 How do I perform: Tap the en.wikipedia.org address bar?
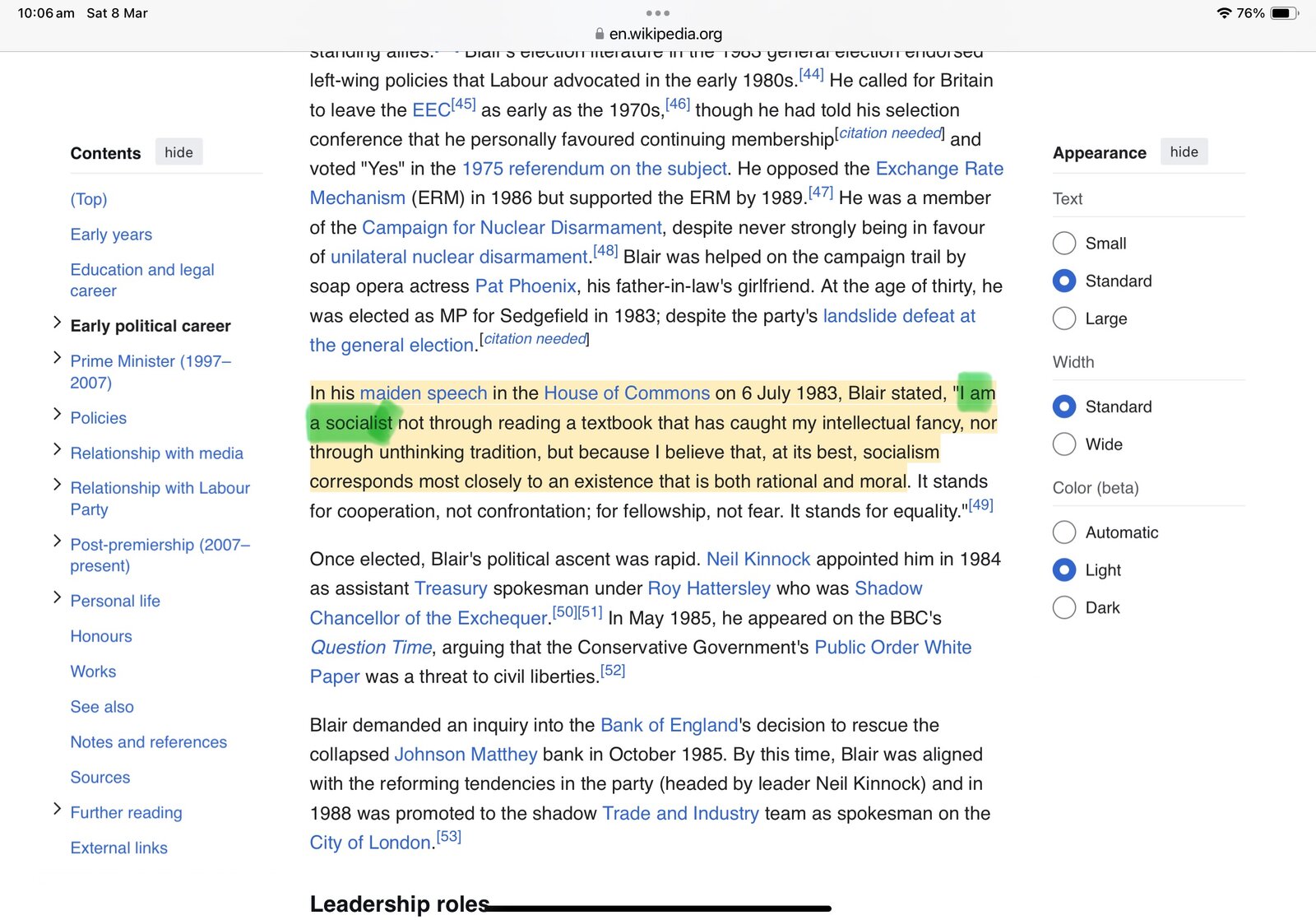click(665, 34)
